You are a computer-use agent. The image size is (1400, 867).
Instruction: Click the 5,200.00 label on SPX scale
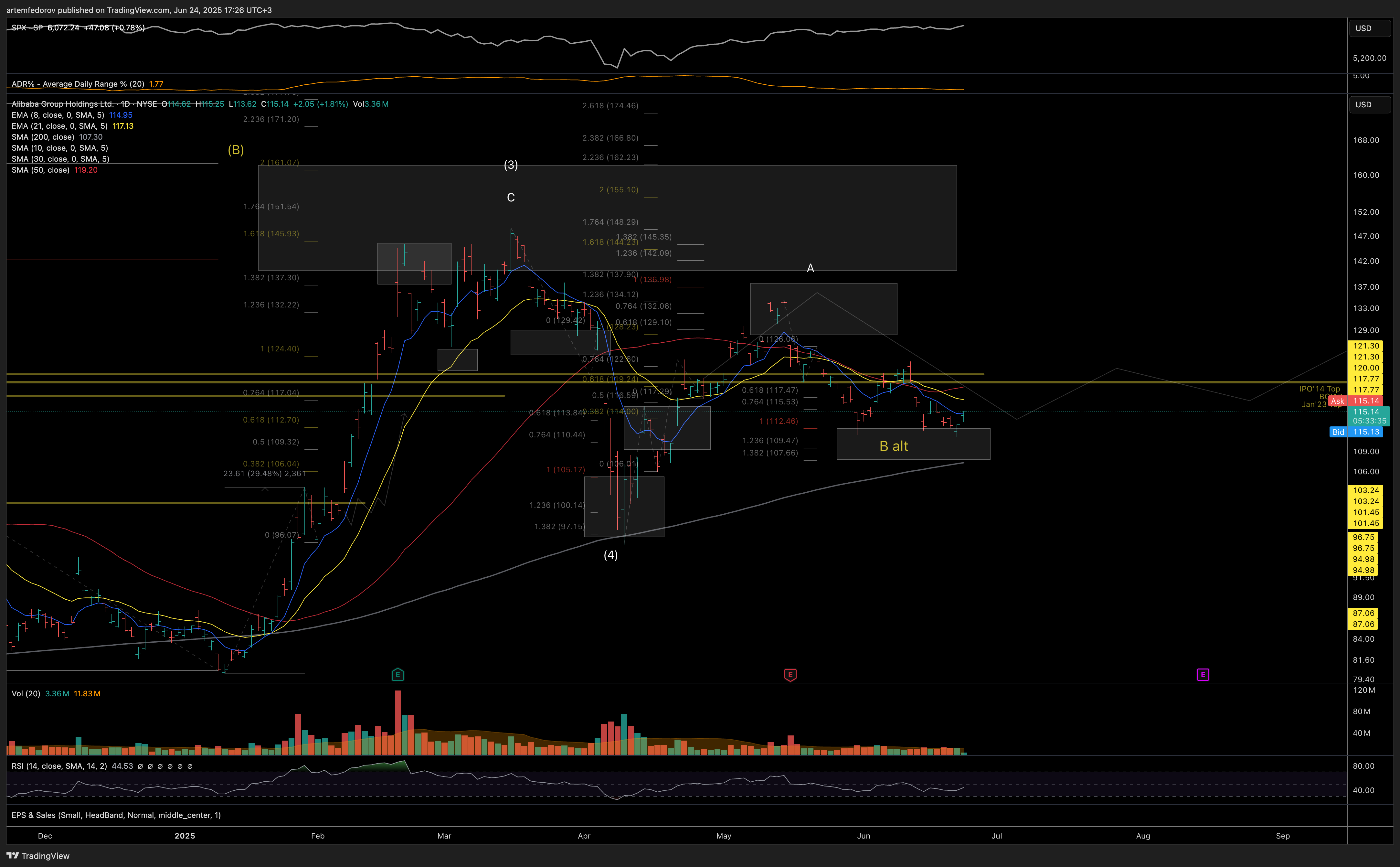(1369, 58)
